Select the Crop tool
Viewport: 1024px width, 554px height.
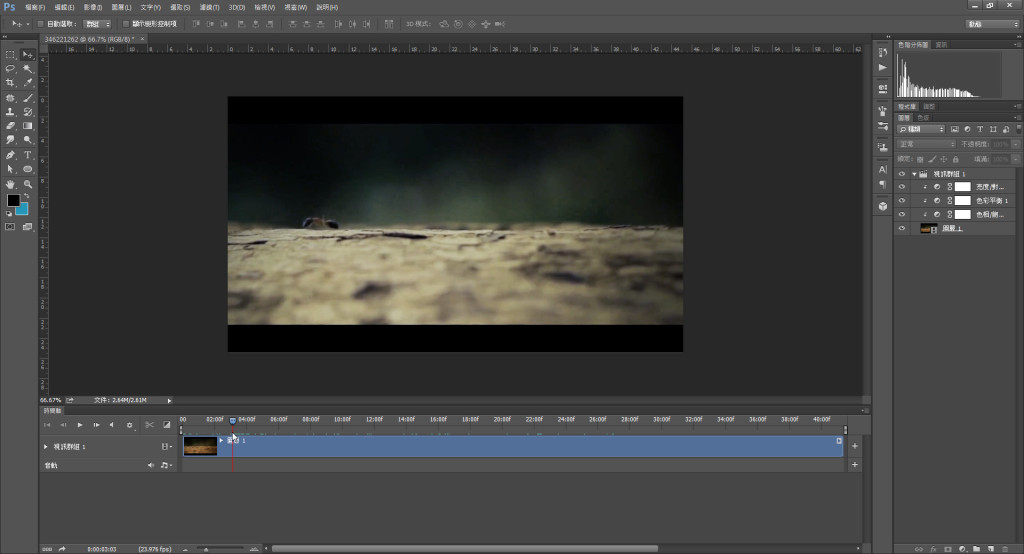(10, 83)
